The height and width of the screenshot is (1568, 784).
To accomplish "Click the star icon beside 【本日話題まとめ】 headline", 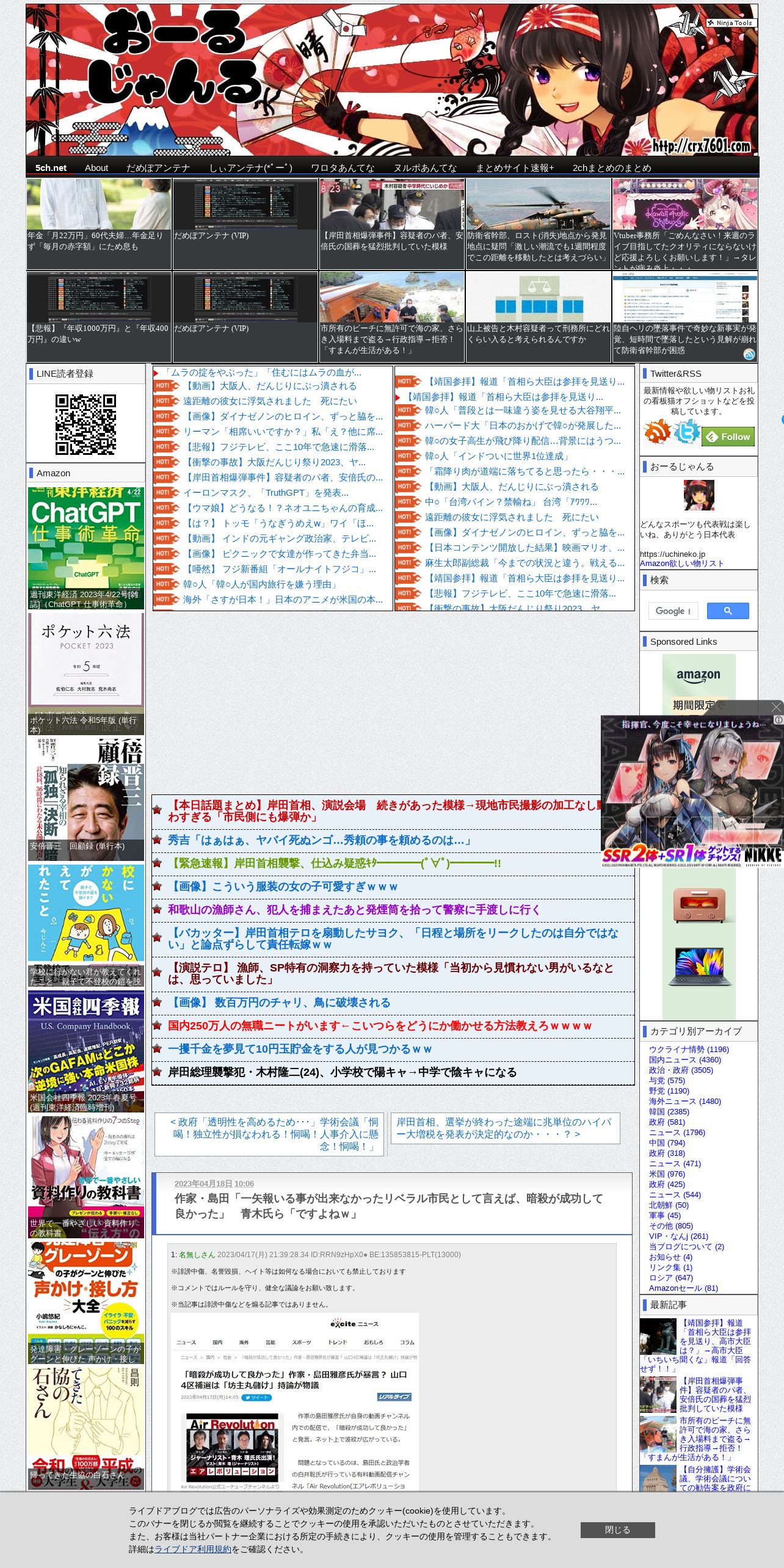I will (x=157, y=810).
